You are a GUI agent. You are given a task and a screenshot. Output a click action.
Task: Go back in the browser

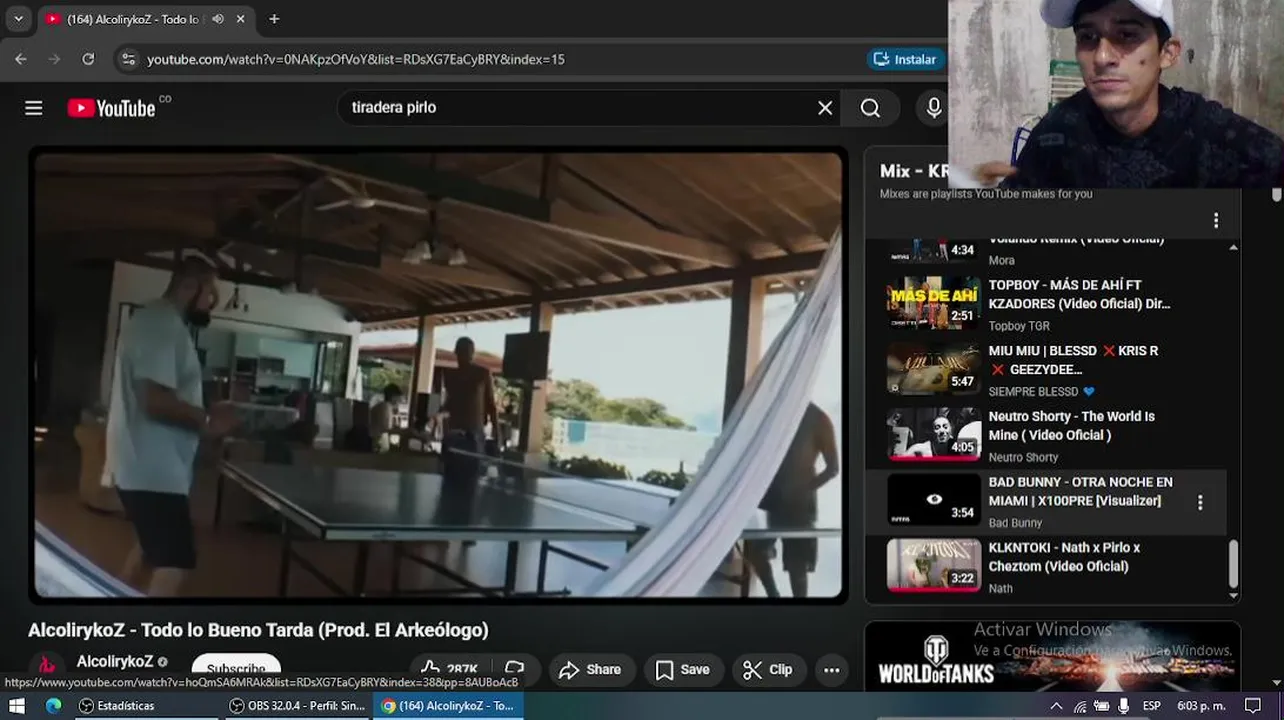(21, 59)
